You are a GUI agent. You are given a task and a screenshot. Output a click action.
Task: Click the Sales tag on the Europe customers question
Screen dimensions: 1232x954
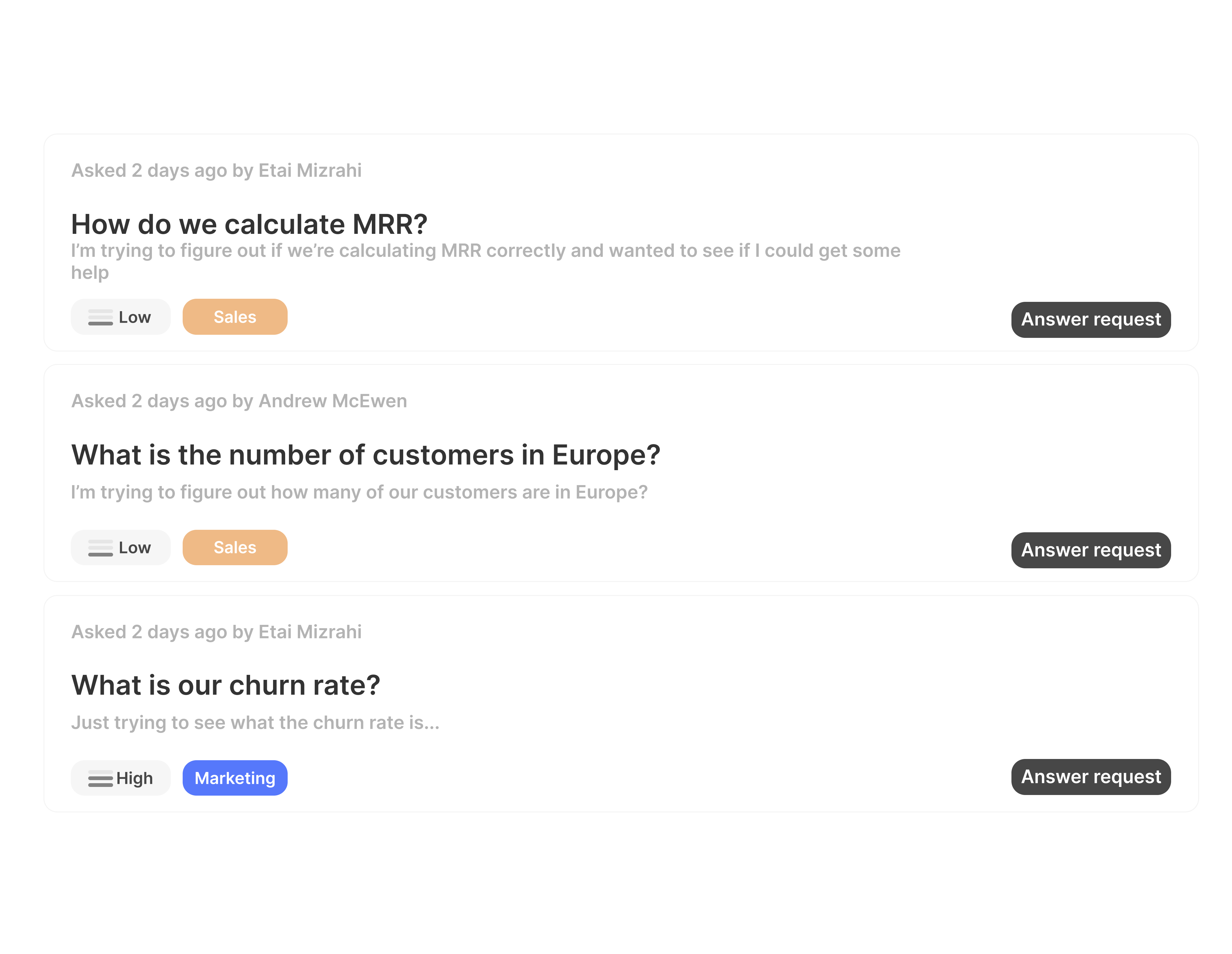pyautogui.click(x=235, y=547)
